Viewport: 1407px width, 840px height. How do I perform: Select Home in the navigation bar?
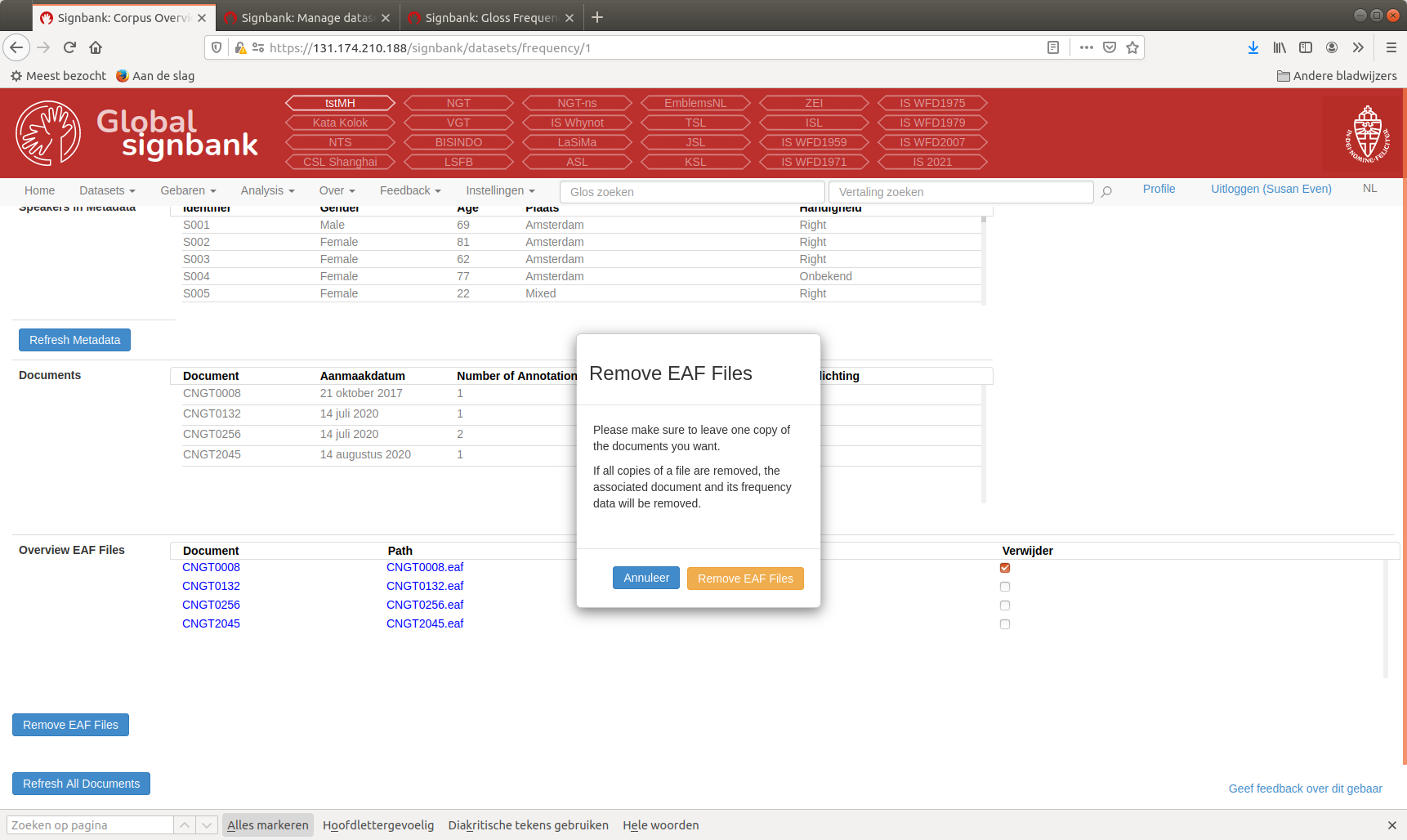tap(39, 190)
